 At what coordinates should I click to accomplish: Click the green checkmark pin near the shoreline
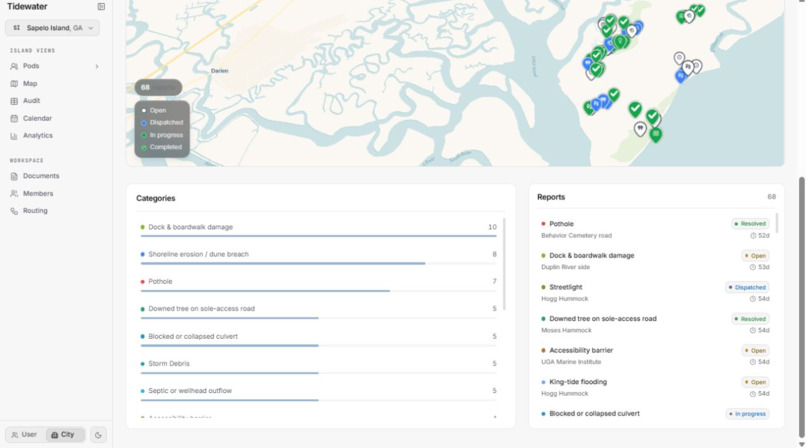[652, 117]
